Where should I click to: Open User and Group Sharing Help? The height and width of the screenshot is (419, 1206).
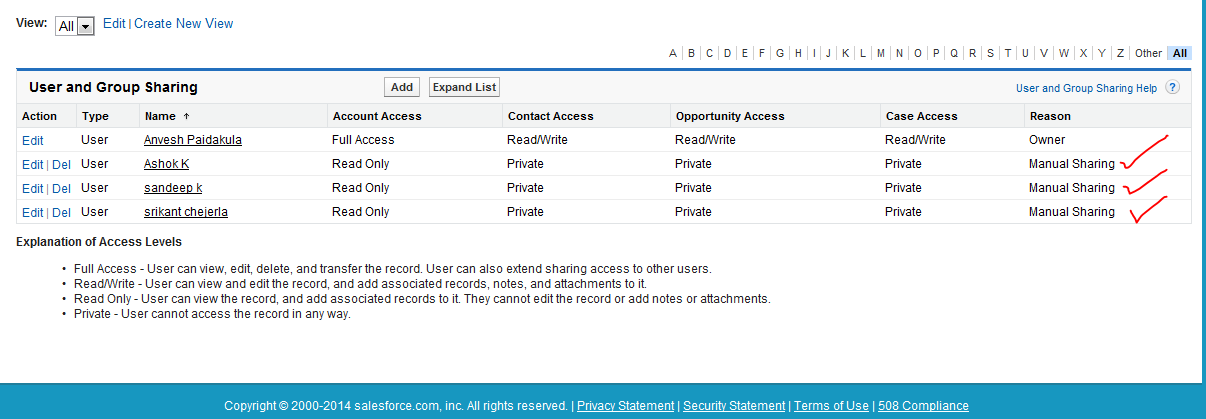pyautogui.click(x=1086, y=88)
